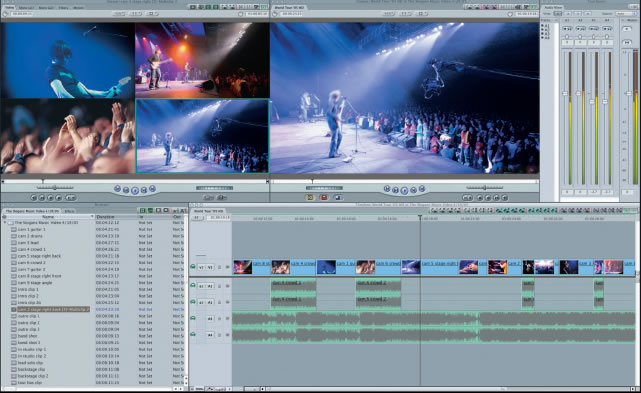641x393 pixels.
Task: Click Play In to Out in Canvas
Action: tap(395, 190)
